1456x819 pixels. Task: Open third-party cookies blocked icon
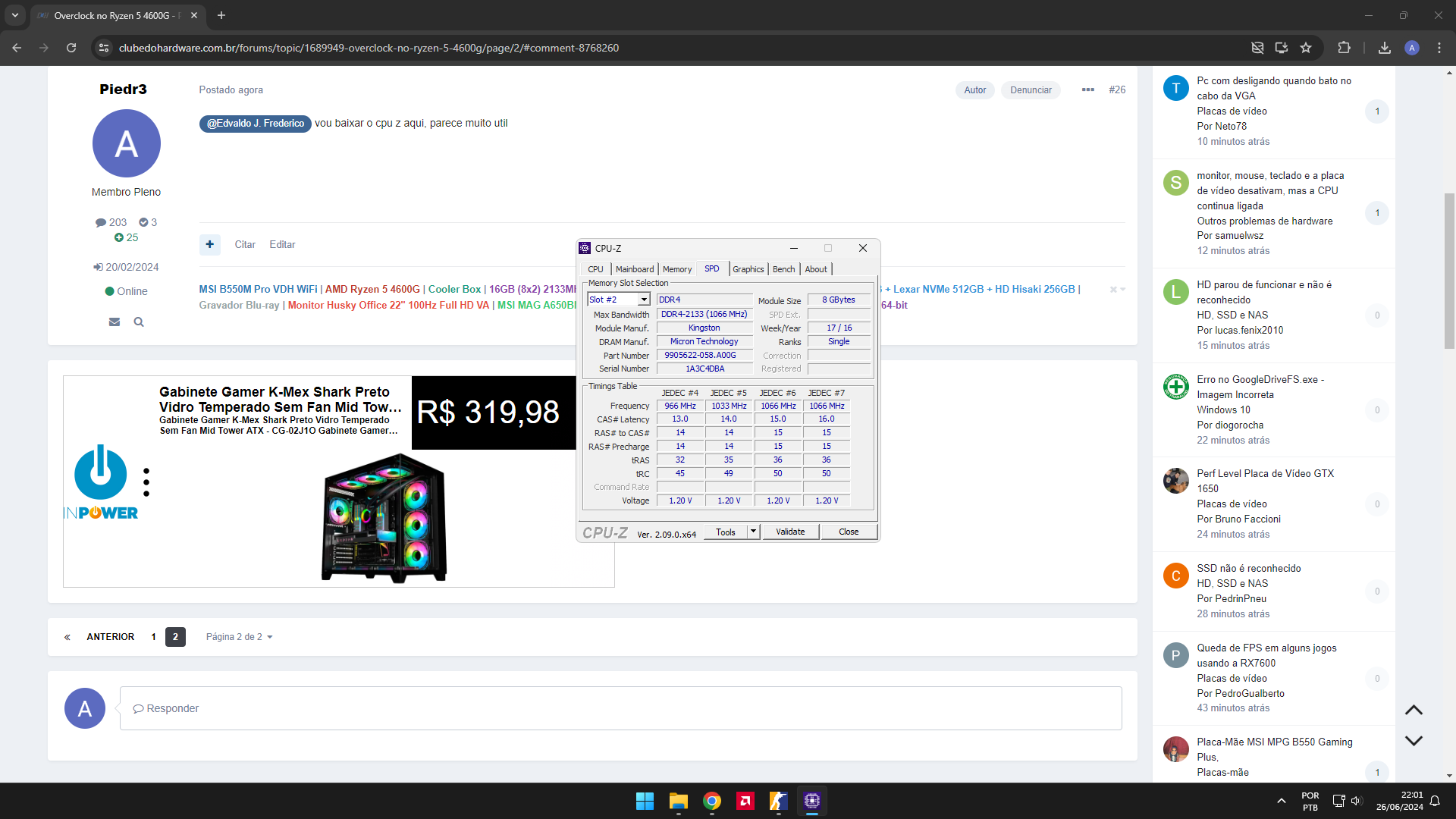pyautogui.click(x=1257, y=48)
